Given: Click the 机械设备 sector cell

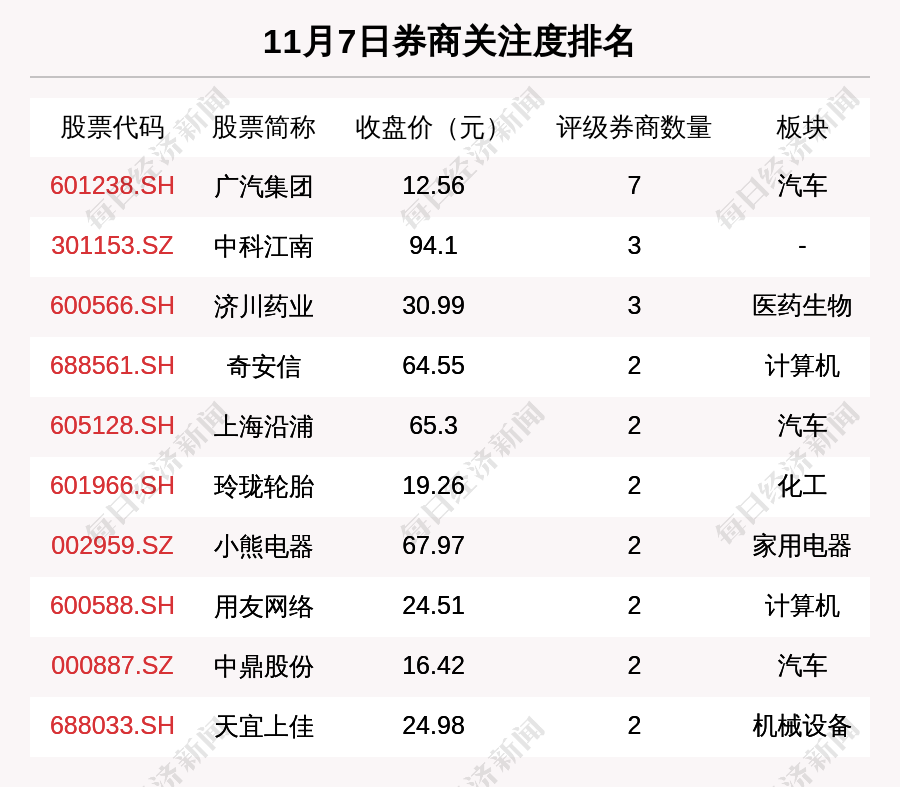Looking at the screenshot, I should point(802,726).
